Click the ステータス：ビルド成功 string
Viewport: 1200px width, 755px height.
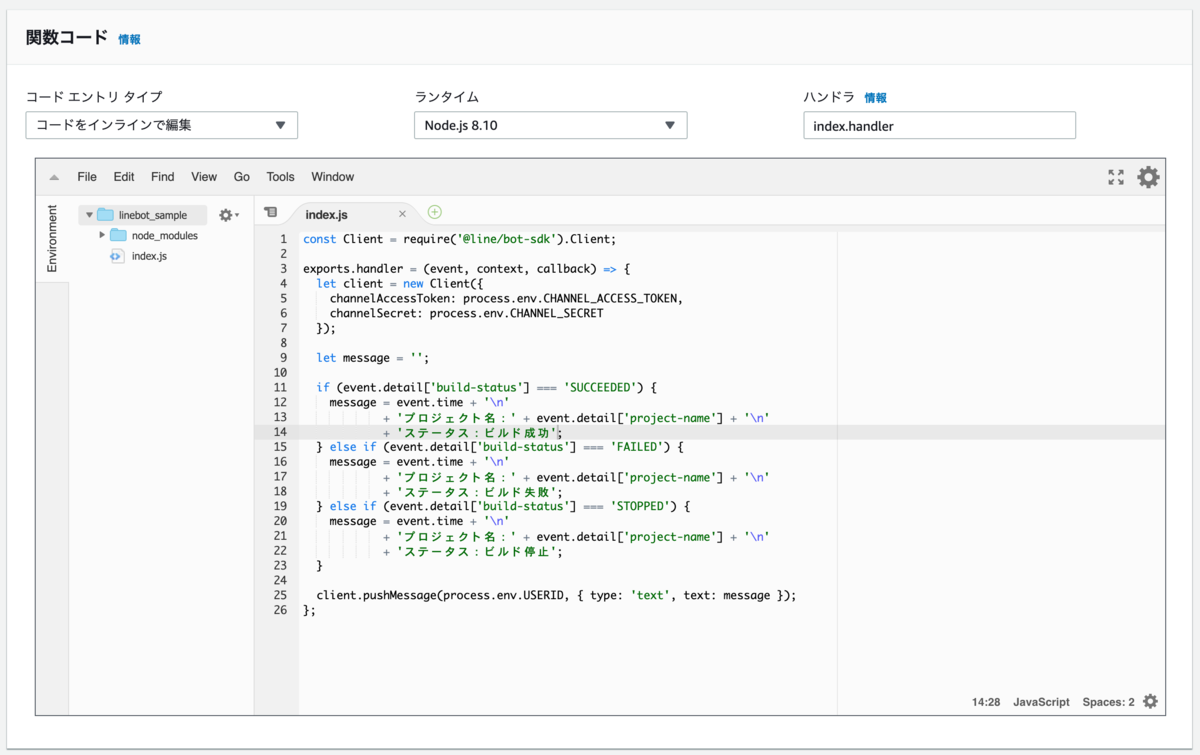coord(476,432)
